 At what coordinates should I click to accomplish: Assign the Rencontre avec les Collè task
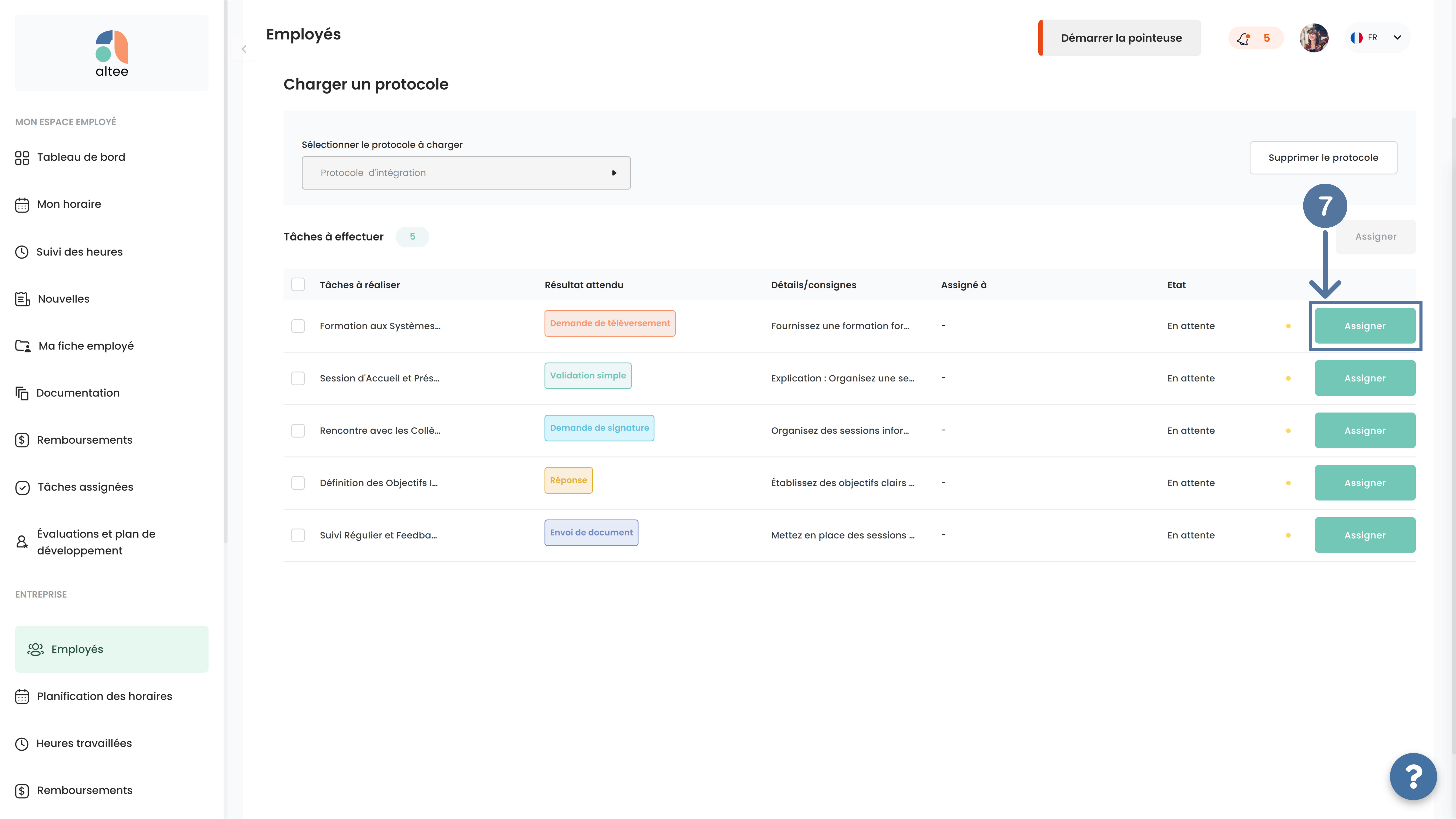tap(1365, 431)
